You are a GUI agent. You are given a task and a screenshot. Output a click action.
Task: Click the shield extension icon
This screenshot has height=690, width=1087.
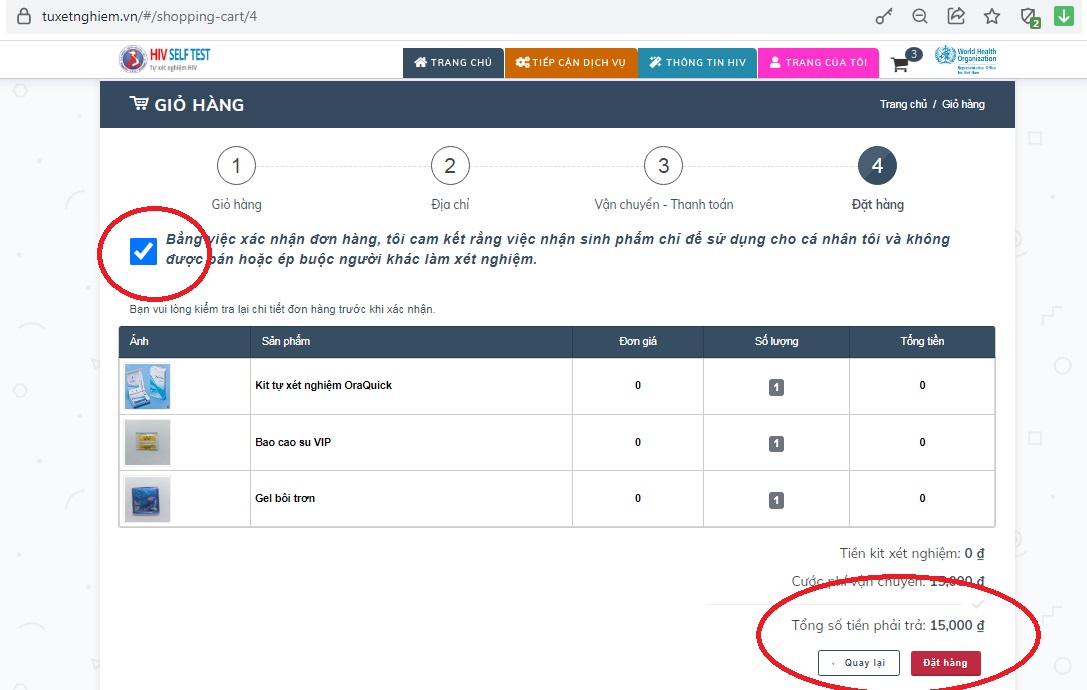point(1028,17)
